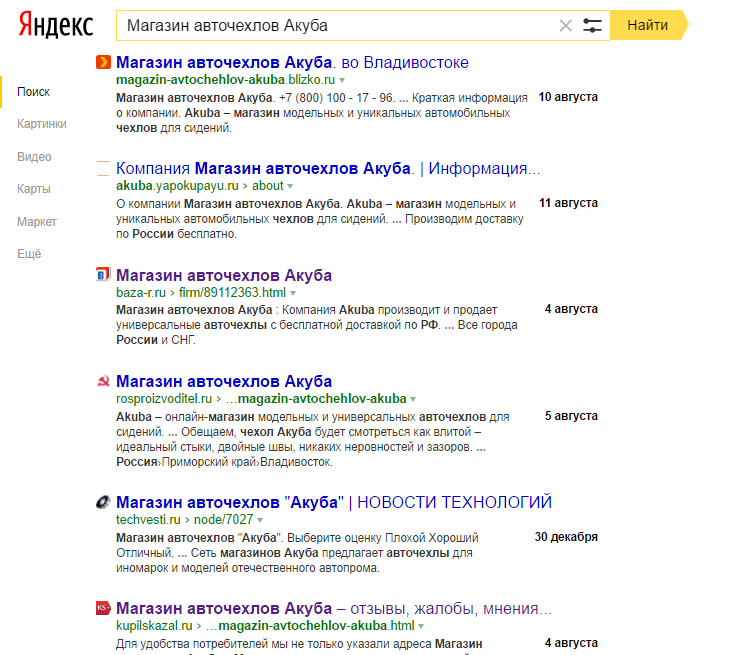Viewport: 743px width, 655px height.
Task: Open result 'Компания Магазин авточехлов Акуба. | Информация'
Action: [x=328, y=168]
